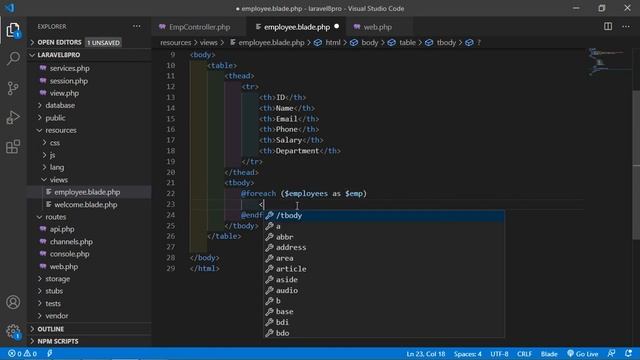Select abbr autocomplete suggestion
The height and width of the screenshot is (360, 640).
coord(384,237)
